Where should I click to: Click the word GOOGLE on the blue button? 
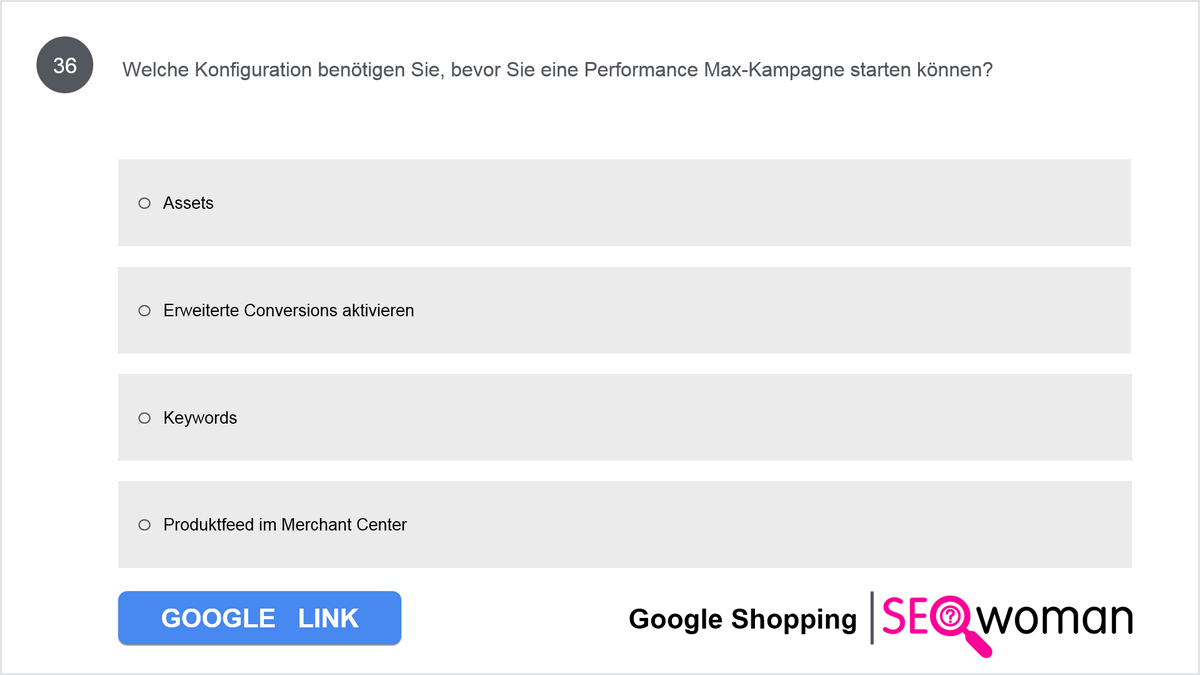[x=218, y=618]
